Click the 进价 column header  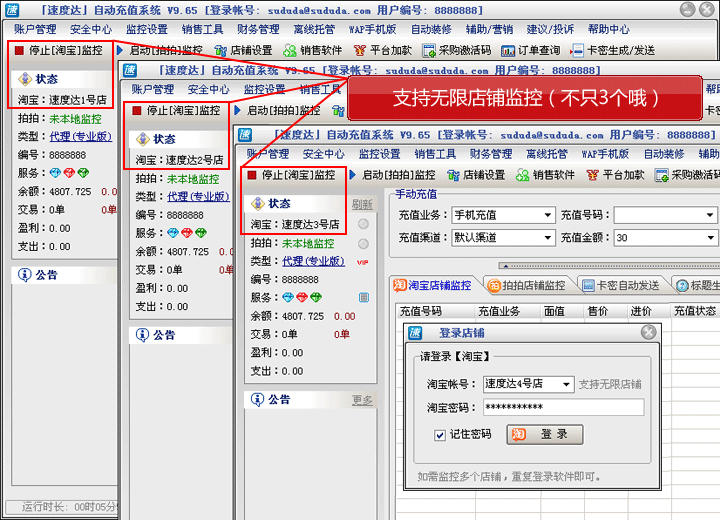[x=647, y=311]
